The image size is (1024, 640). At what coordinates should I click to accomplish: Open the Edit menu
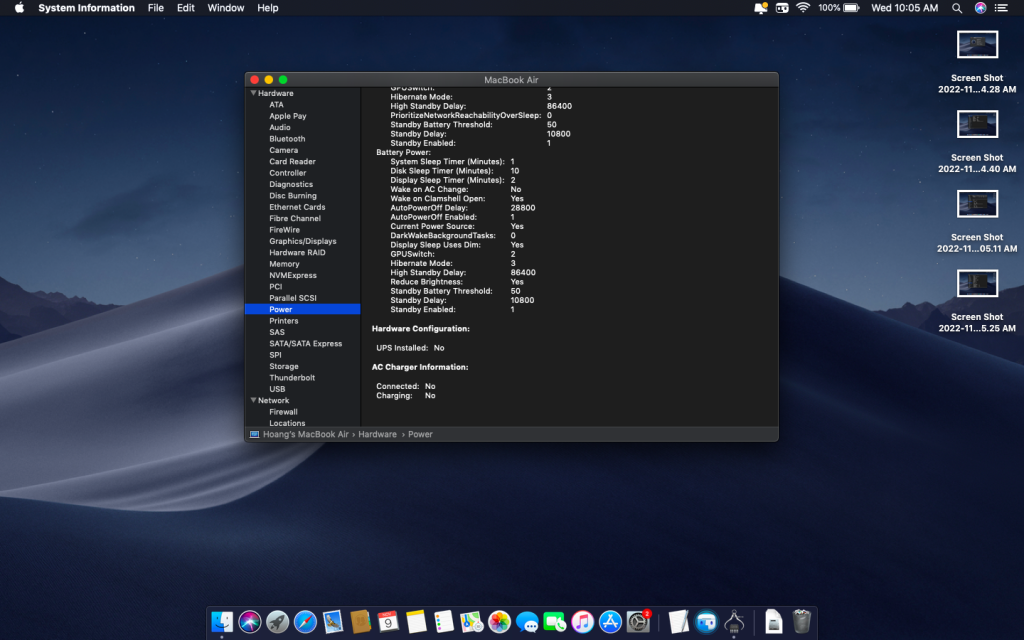[185, 8]
